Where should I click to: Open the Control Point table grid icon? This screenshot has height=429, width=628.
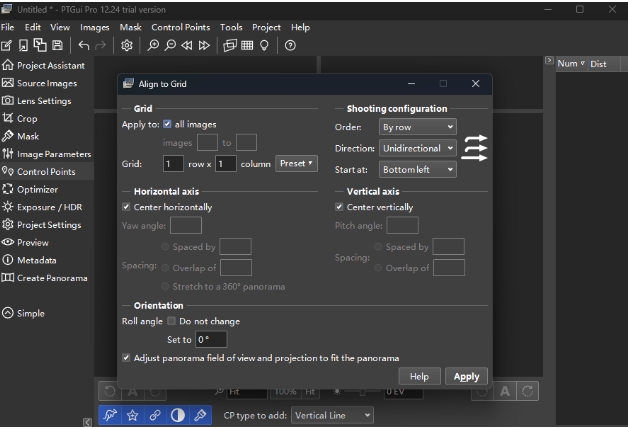(x=247, y=45)
